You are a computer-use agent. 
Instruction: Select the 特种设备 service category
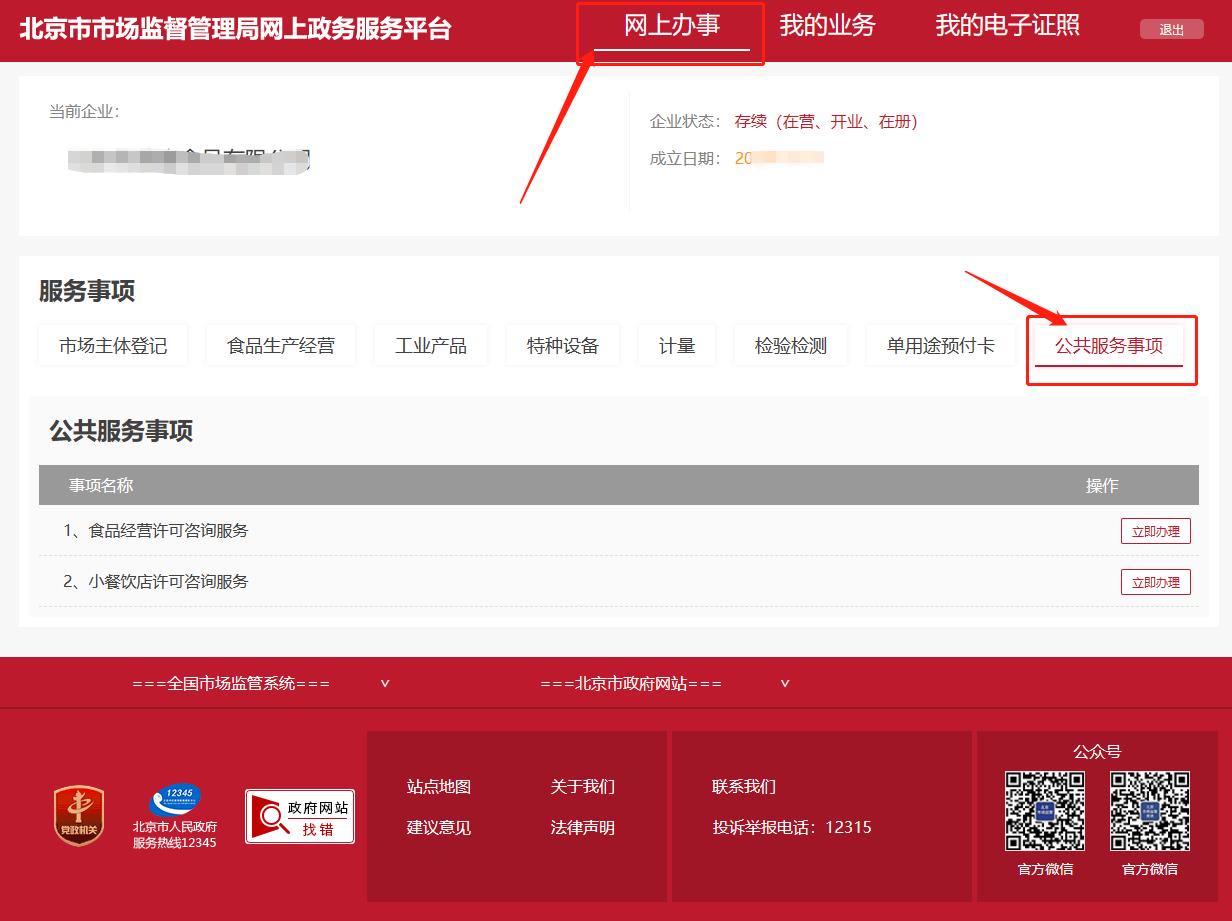coord(563,346)
